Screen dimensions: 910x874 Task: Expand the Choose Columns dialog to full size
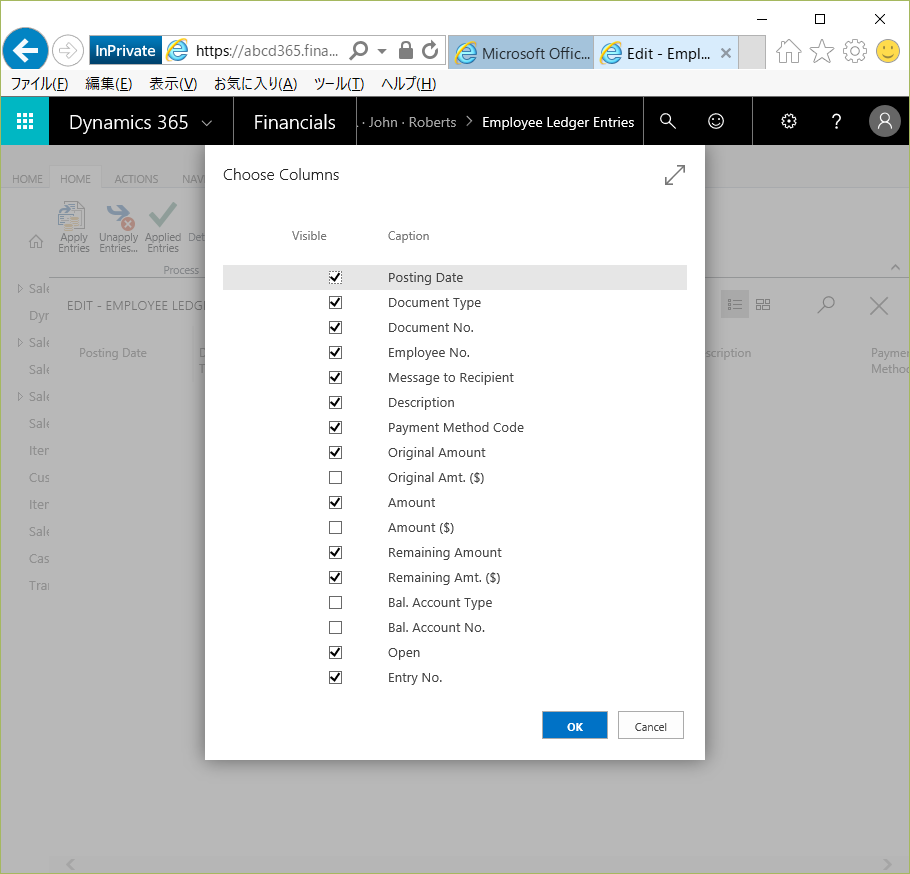point(675,175)
